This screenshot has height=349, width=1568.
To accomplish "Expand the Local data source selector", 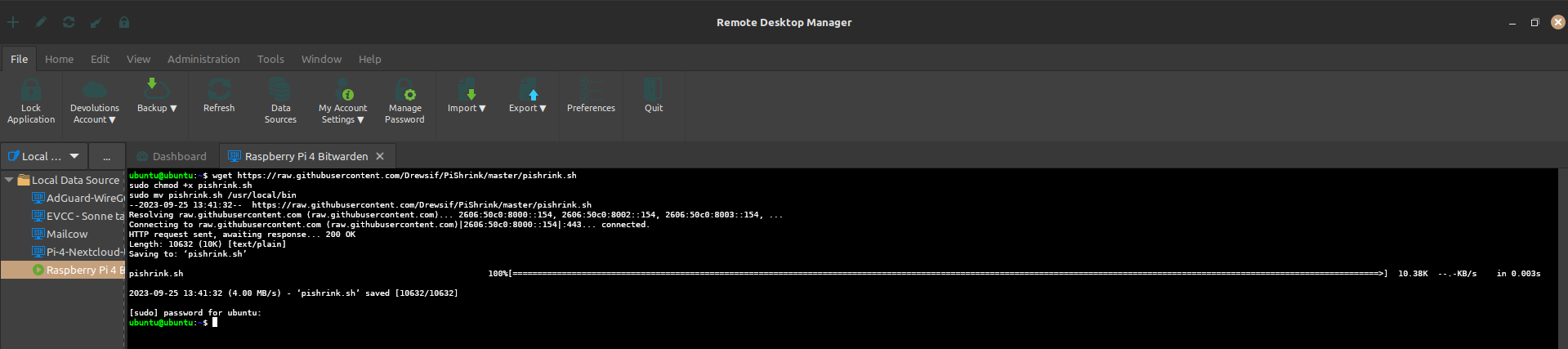I will pyautogui.click(x=74, y=156).
